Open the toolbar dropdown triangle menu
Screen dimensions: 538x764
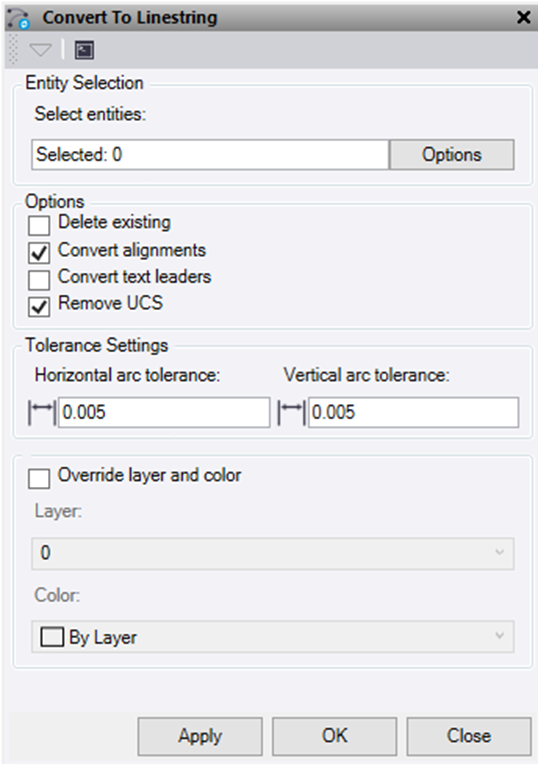click(x=40, y=50)
